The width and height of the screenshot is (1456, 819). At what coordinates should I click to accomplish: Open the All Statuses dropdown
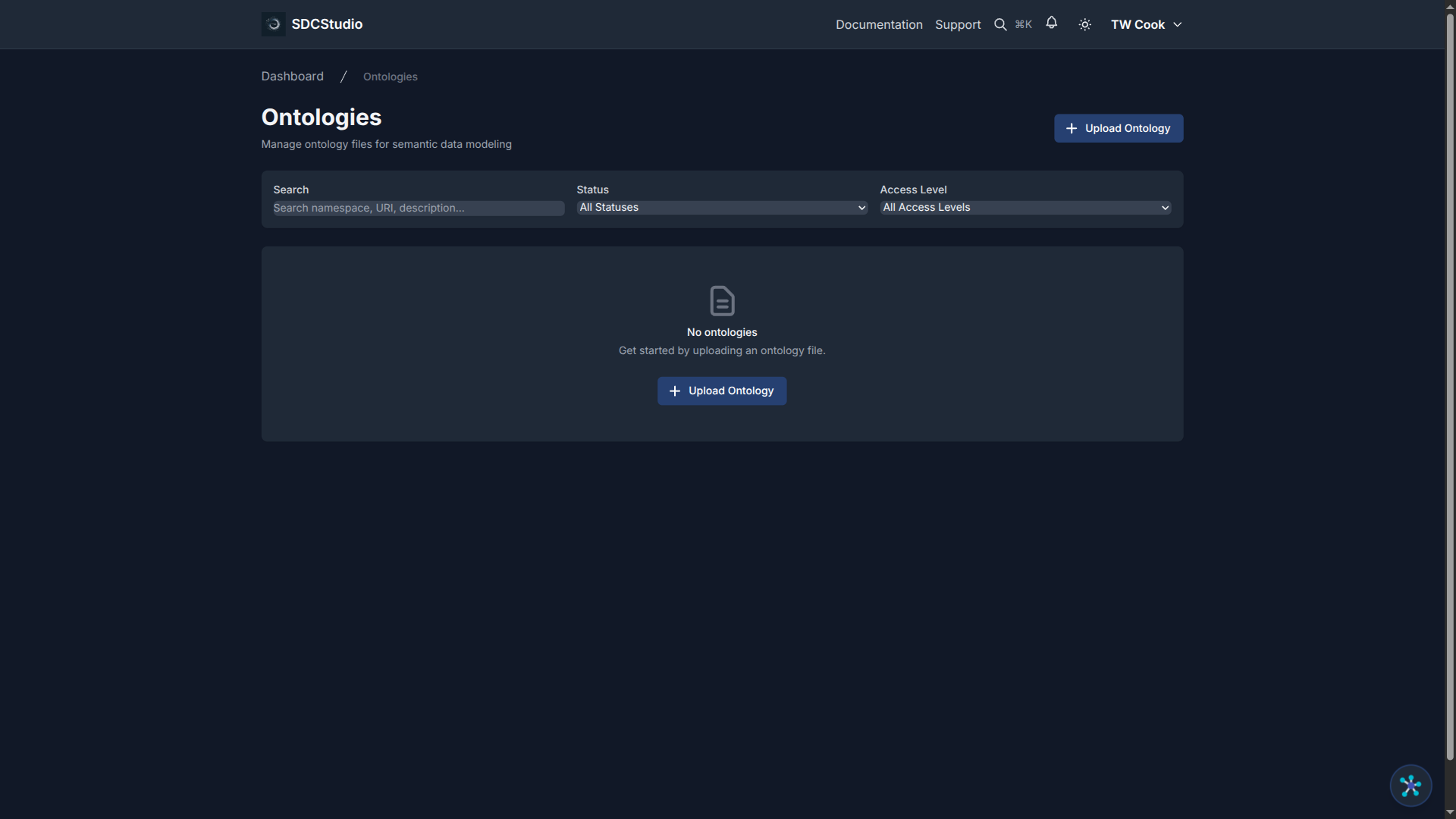[721, 207]
